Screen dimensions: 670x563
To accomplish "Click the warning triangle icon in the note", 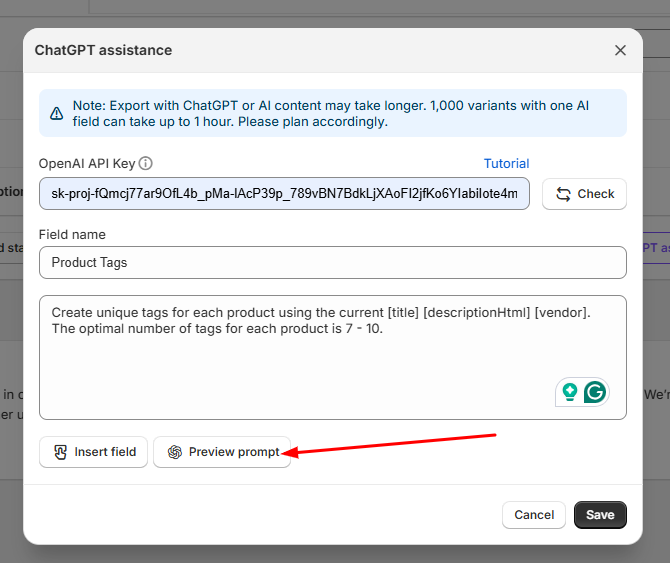I will coord(56,113).
